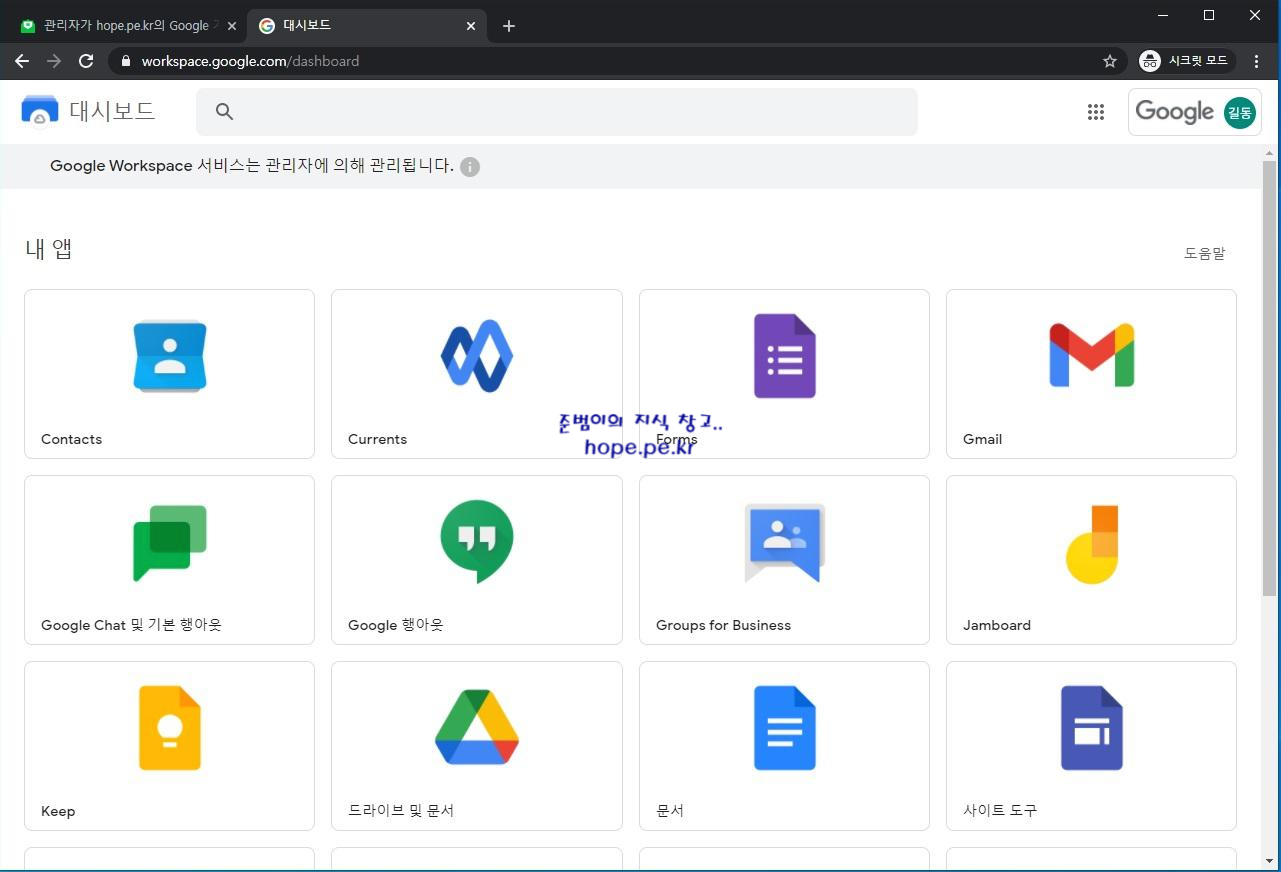Click the dashboard logo icon
Viewport: 1281px width, 872px height.
coord(40,110)
